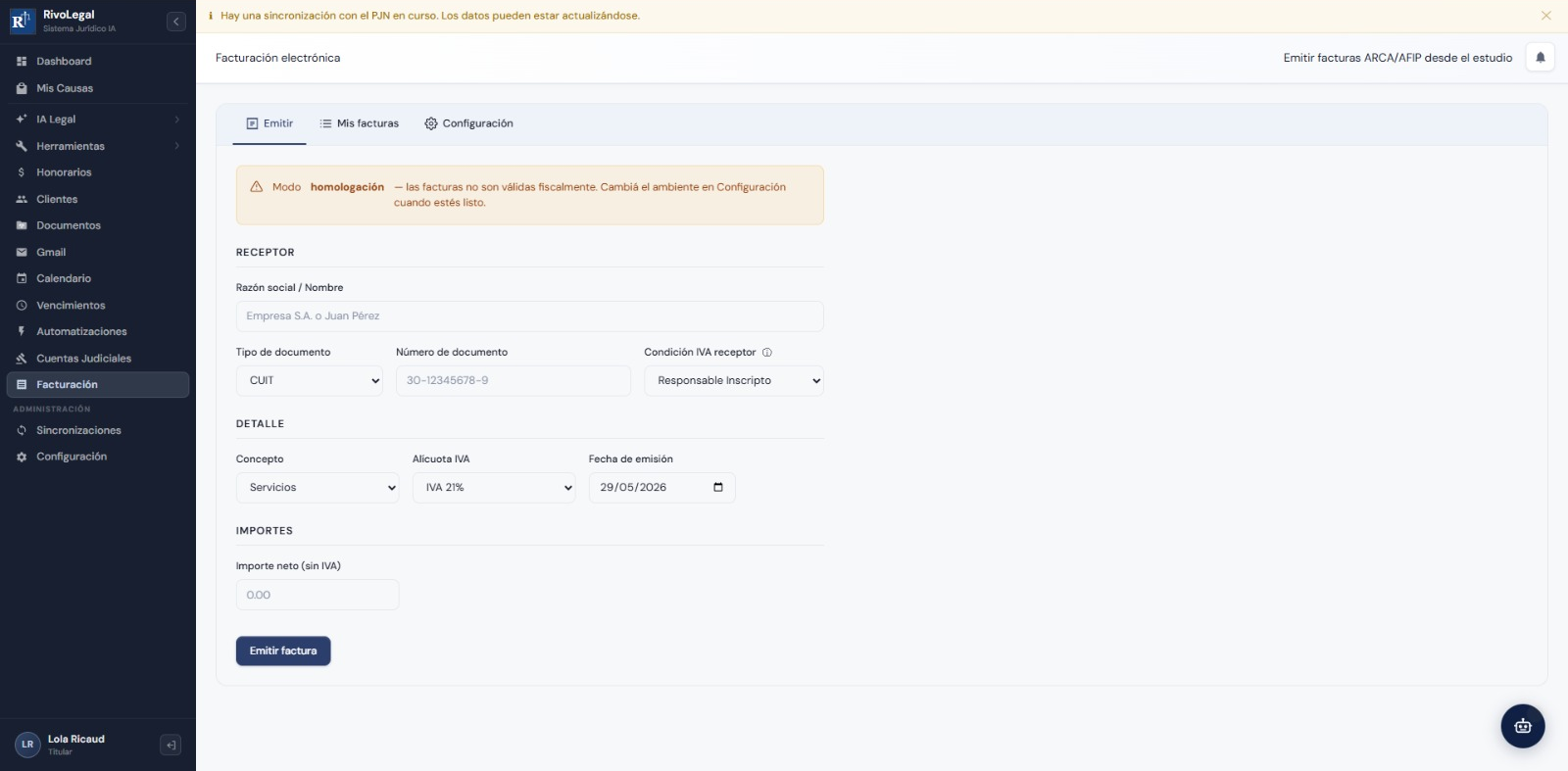Click the info icon beside Condición IVA receptor
Image resolution: width=1568 pixels, height=771 pixels.
point(767,353)
